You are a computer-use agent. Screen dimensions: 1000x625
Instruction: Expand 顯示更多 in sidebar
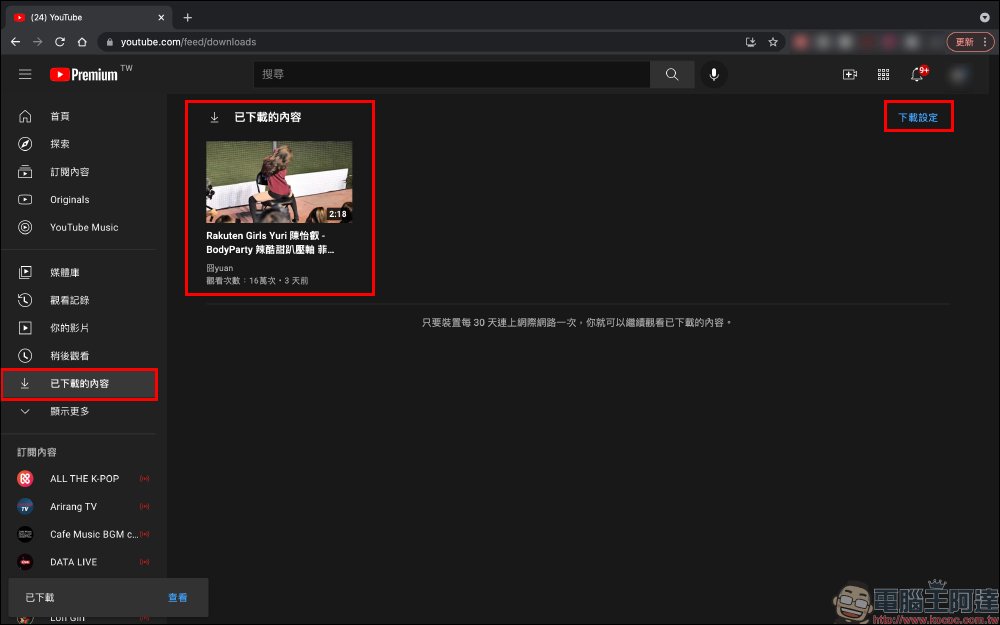70,411
